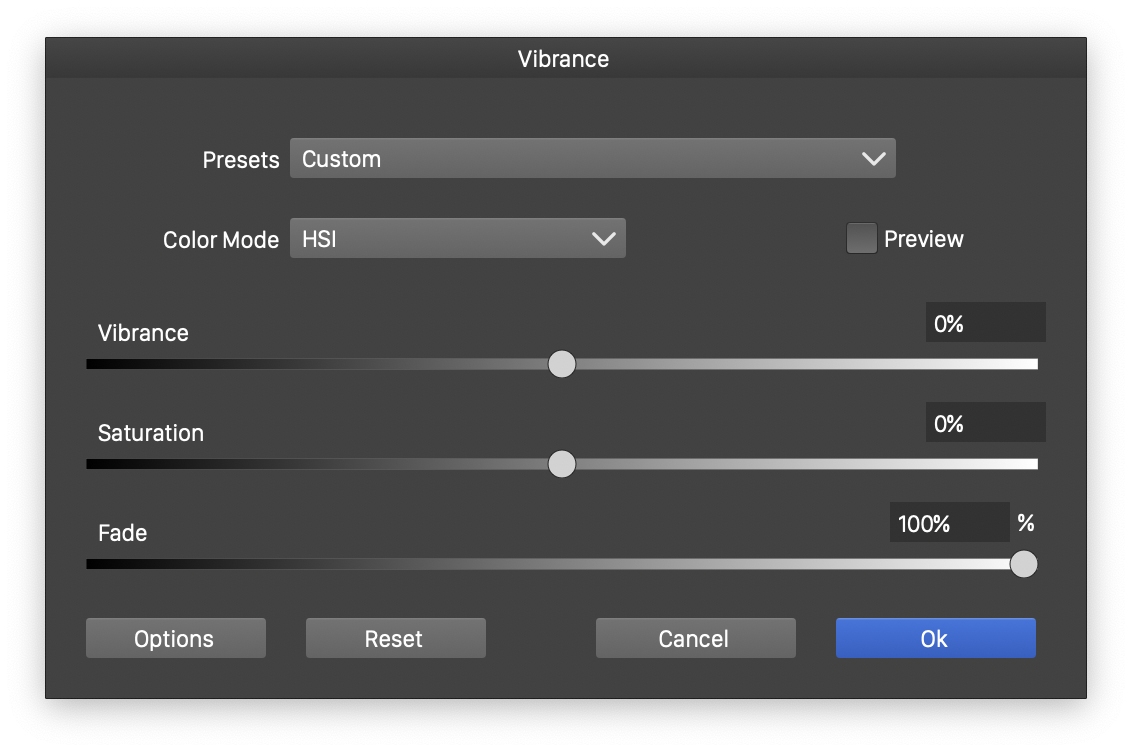Open the Presets dropdown showing Custom

[x=592, y=159]
